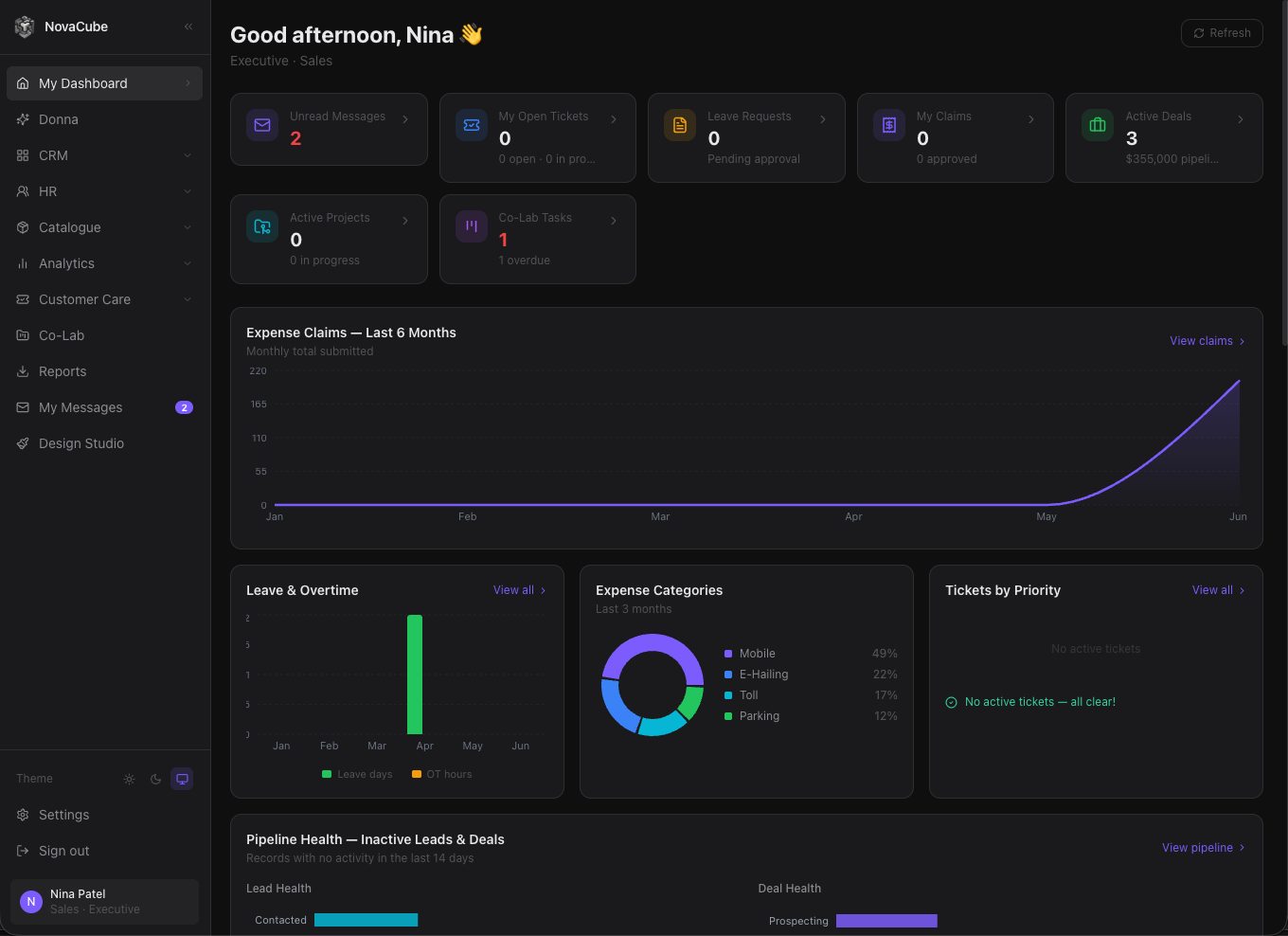Select system theme monitor icon
The height and width of the screenshot is (936, 1288).
(183, 779)
